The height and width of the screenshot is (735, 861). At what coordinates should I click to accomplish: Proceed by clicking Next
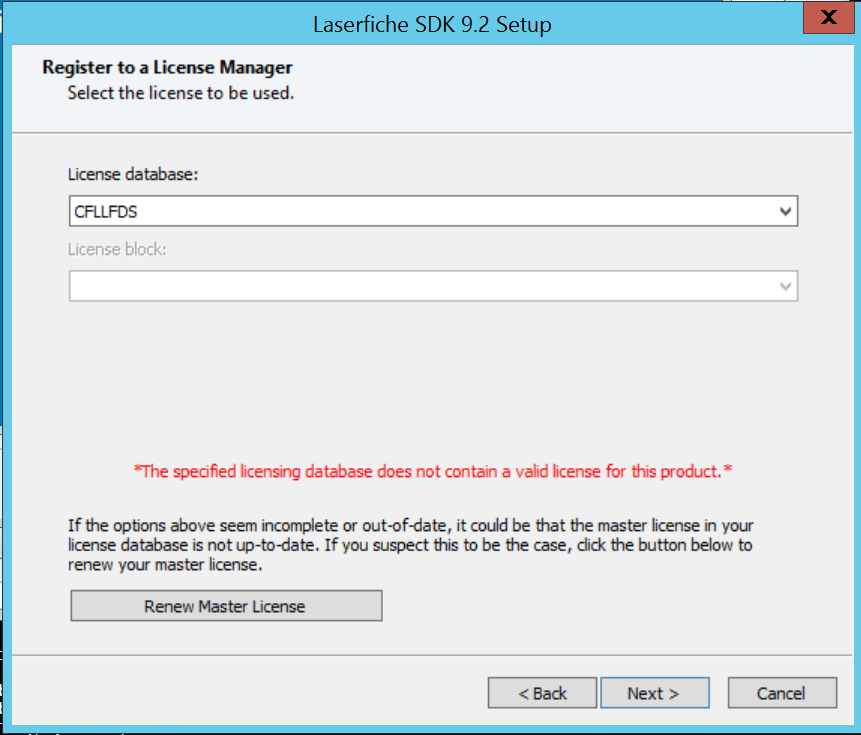click(x=653, y=693)
